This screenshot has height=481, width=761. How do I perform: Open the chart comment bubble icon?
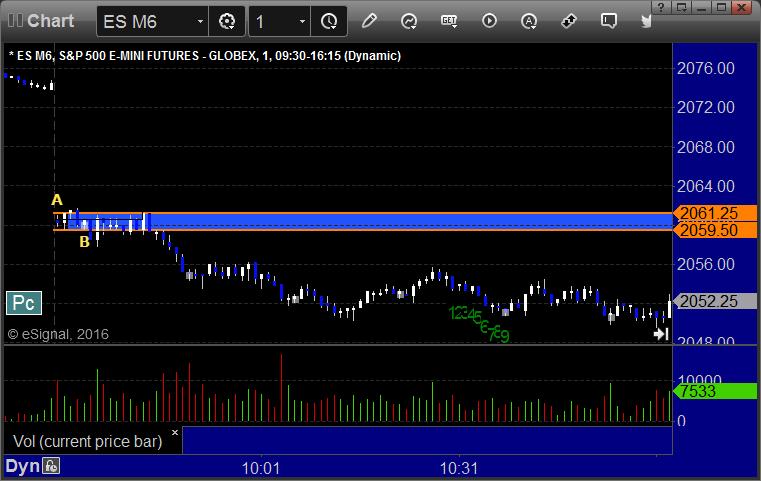pyautogui.click(x=609, y=21)
